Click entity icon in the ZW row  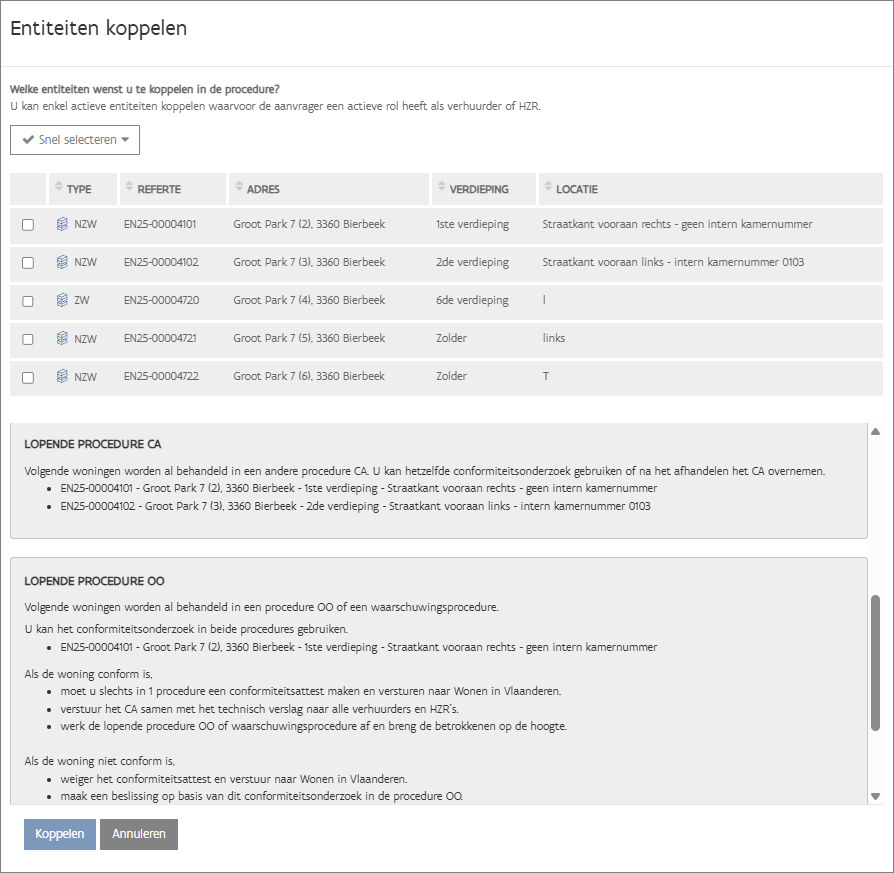click(x=62, y=301)
